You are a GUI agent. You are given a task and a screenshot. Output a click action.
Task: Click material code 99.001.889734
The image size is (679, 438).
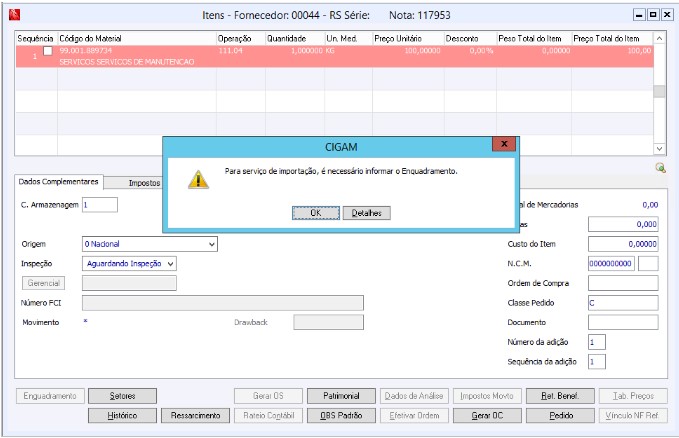pos(86,51)
